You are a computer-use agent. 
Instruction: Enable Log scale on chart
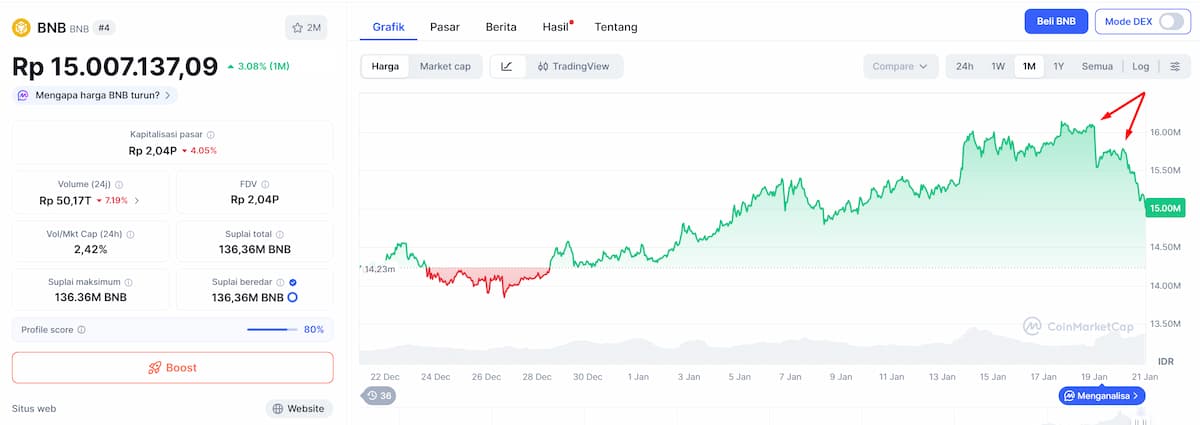(1141, 67)
